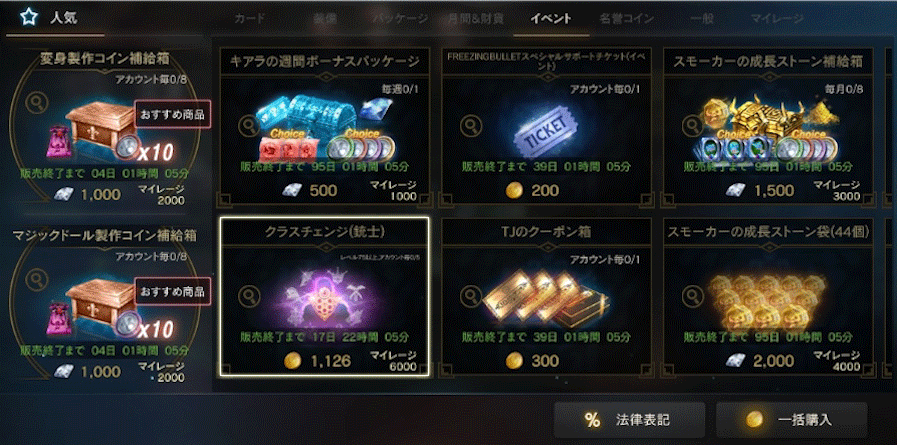The height and width of the screenshot is (445, 897).
Task: Switch to the カード tab
Action: click(x=249, y=18)
